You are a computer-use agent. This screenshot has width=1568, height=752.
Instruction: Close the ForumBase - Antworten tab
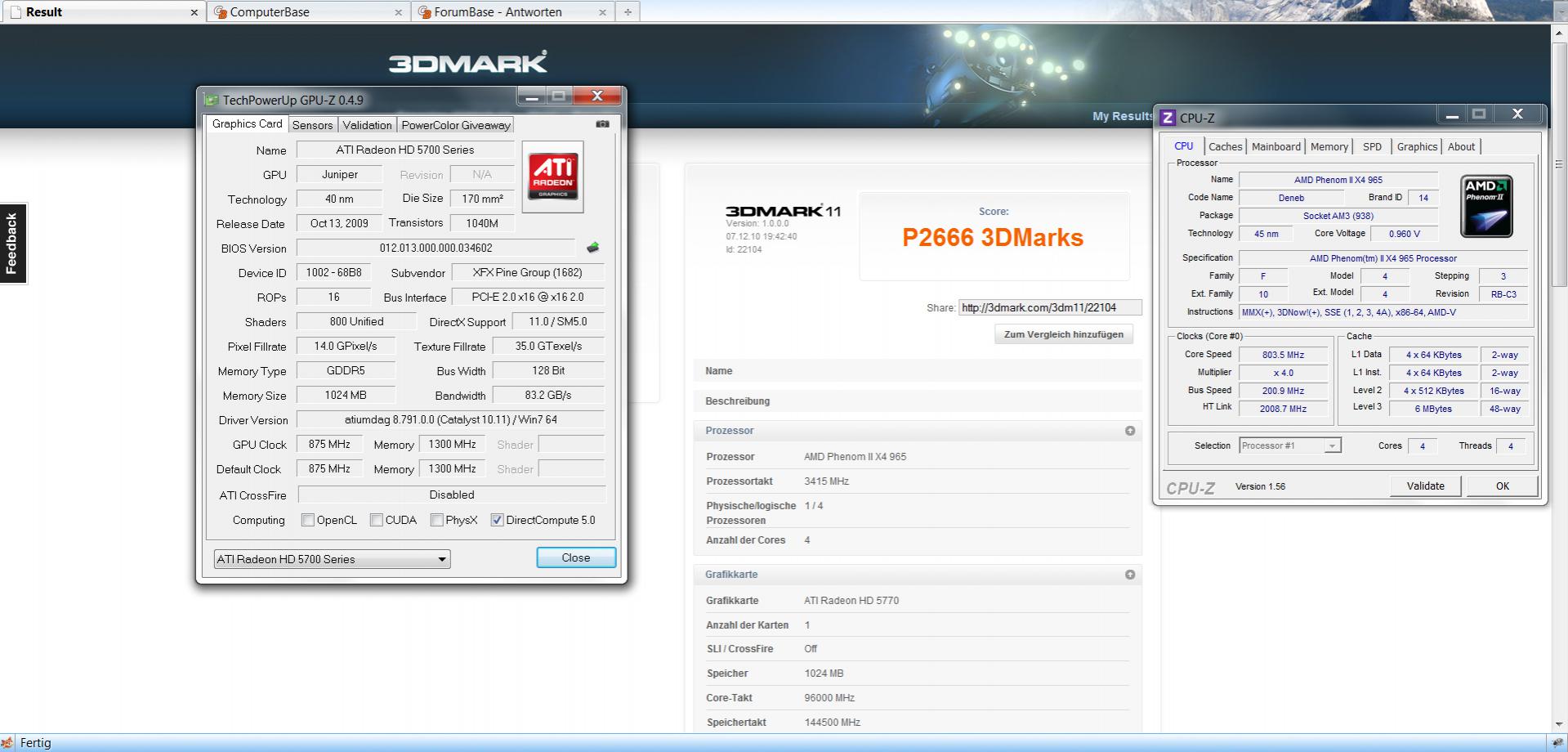tap(602, 12)
